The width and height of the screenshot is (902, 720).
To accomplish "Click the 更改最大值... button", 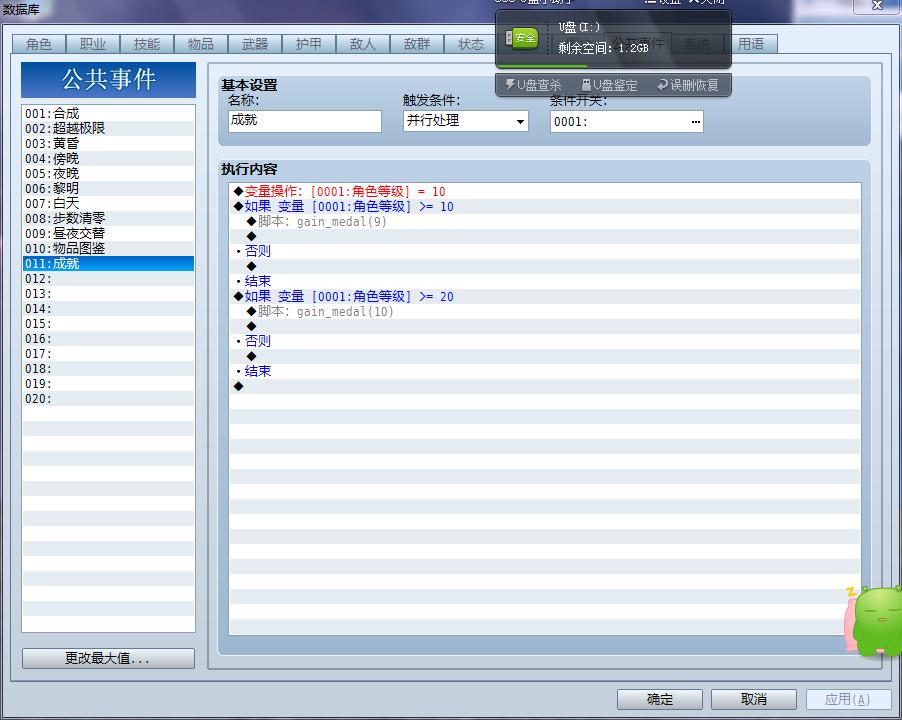I will [108, 658].
